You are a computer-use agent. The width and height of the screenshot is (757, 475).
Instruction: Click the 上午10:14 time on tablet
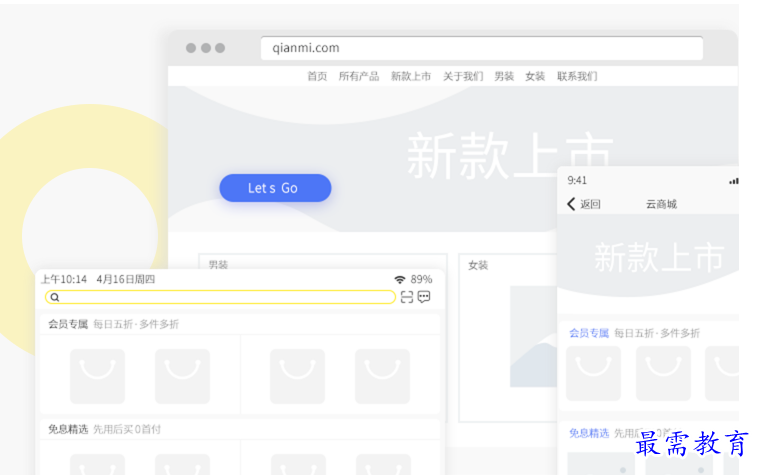coord(64,279)
